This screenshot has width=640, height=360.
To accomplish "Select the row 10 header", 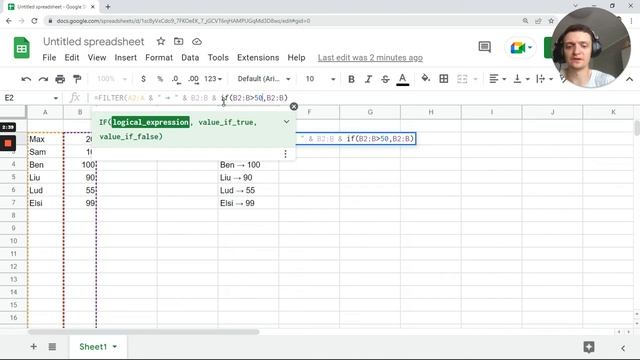I will tap(13, 241).
